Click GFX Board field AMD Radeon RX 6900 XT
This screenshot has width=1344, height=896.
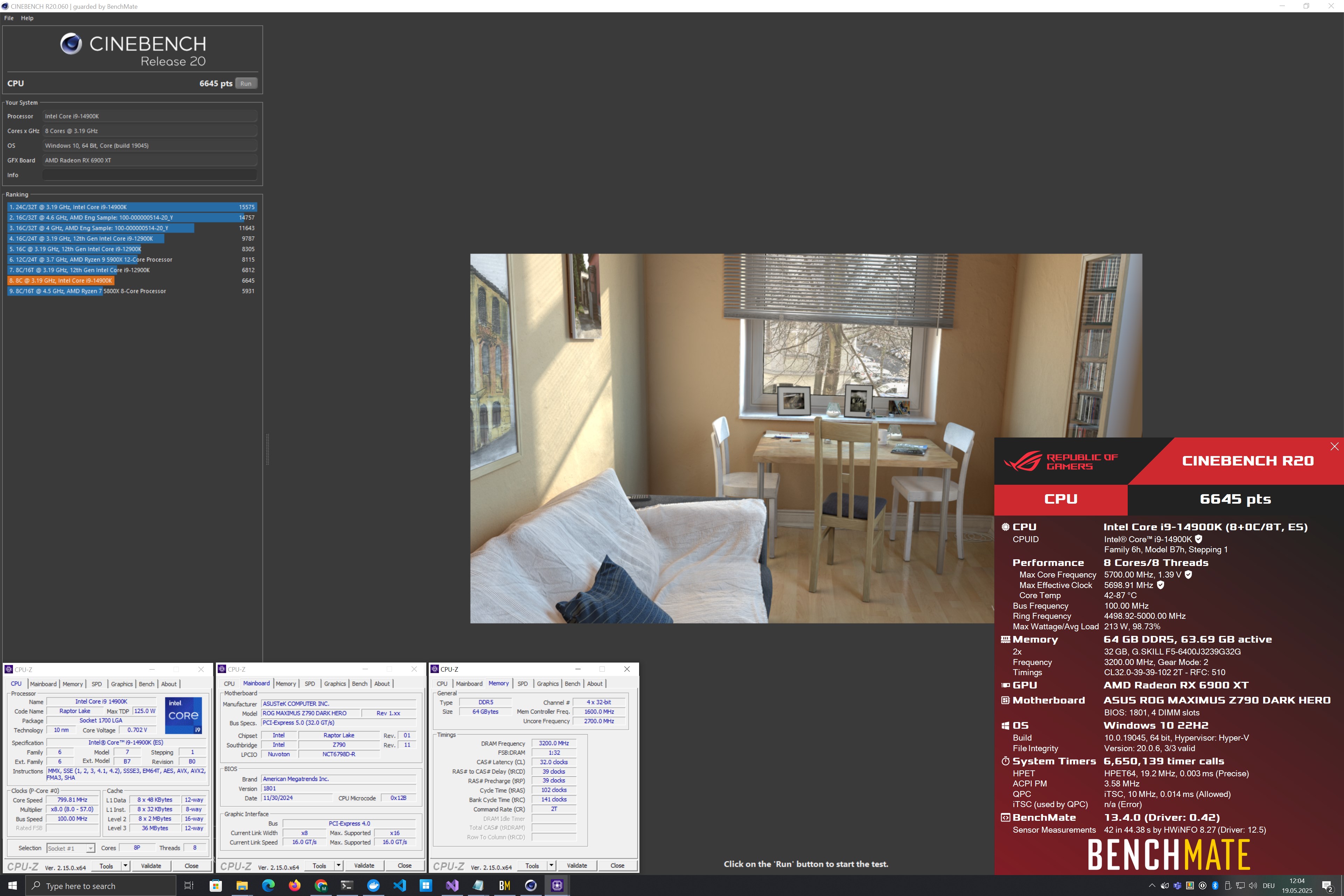150,160
